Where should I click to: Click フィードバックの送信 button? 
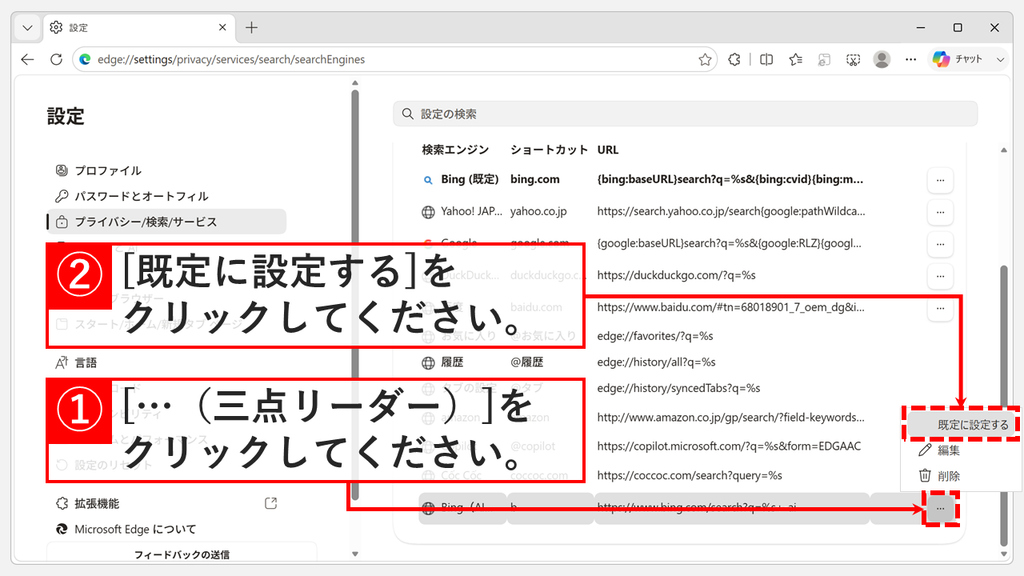click(182, 554)
